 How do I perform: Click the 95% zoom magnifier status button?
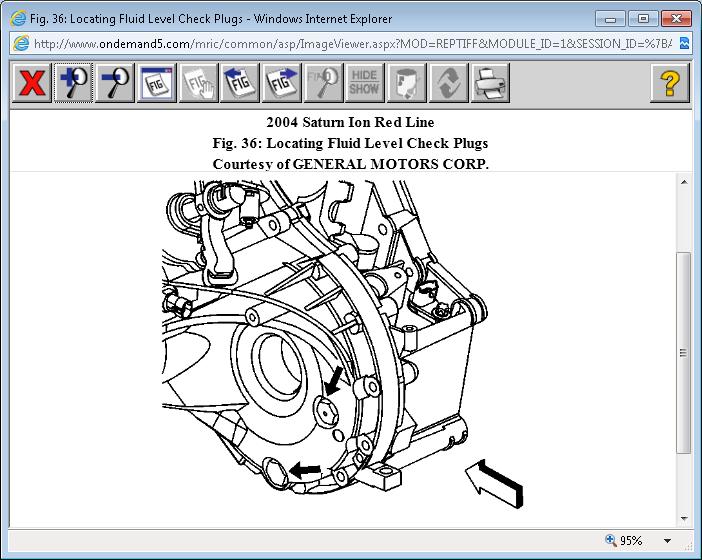click(624, 540)
